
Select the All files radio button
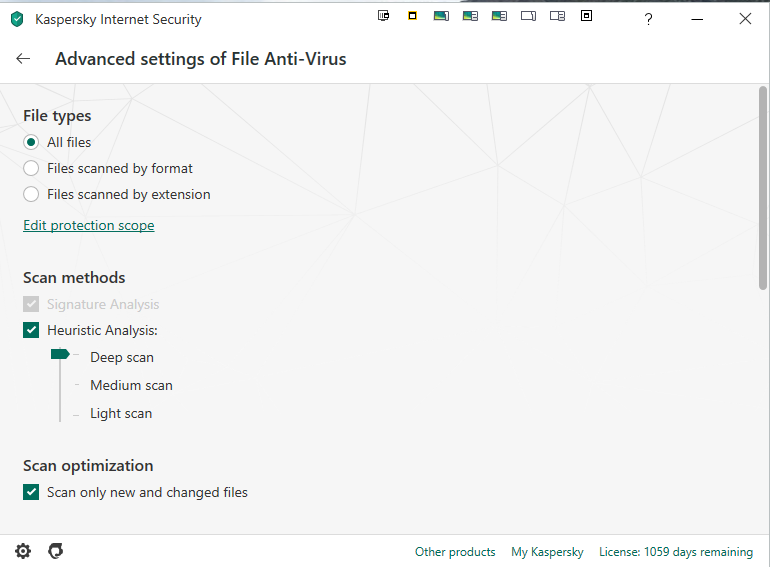31,142
